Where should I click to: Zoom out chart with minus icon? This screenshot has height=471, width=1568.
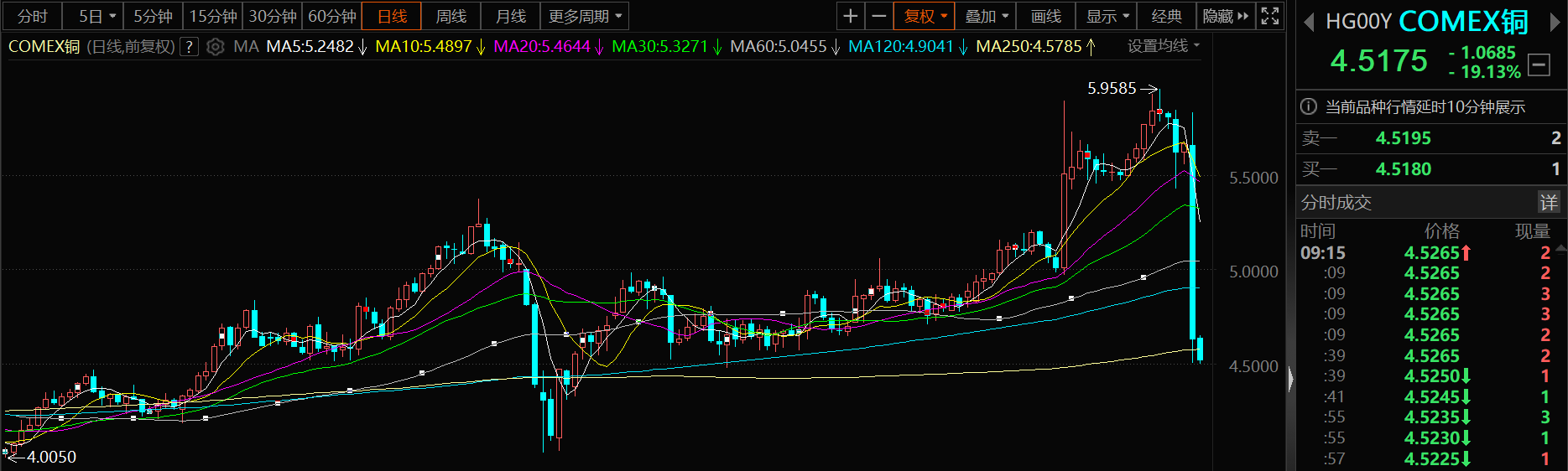(878, 16)
